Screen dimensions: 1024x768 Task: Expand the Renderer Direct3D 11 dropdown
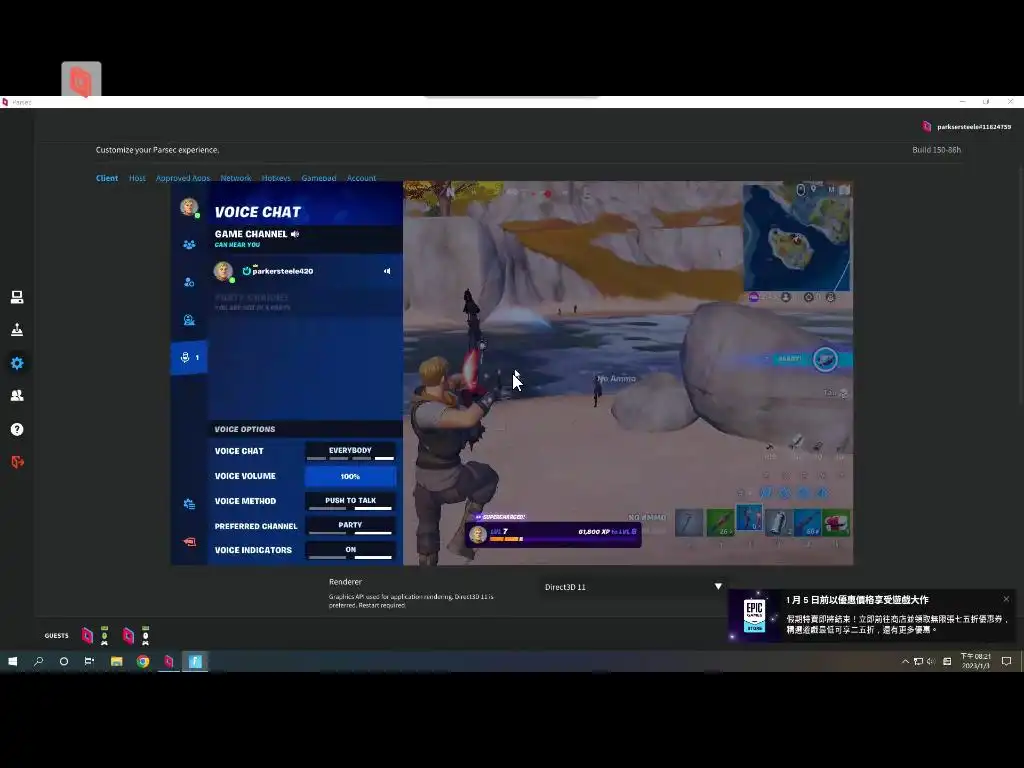[632, 587]
